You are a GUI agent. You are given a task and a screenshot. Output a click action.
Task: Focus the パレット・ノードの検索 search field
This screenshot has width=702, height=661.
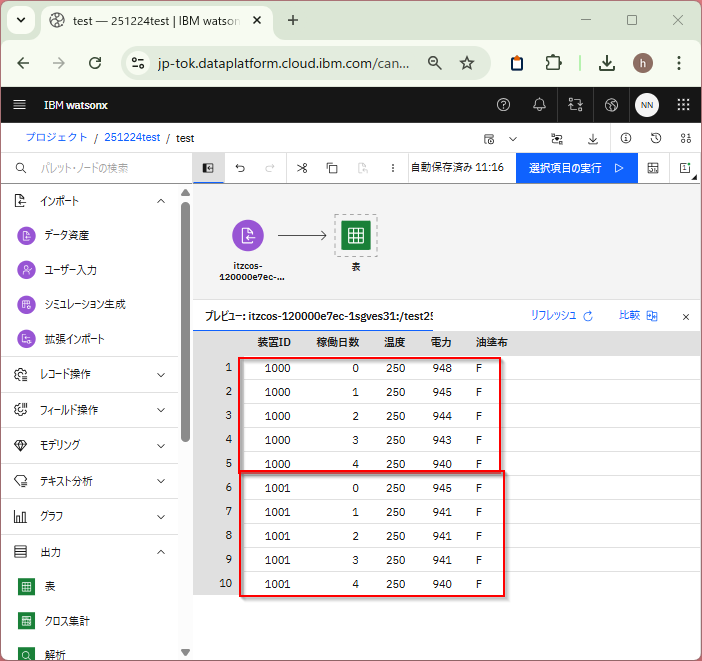tap(96, 168)
